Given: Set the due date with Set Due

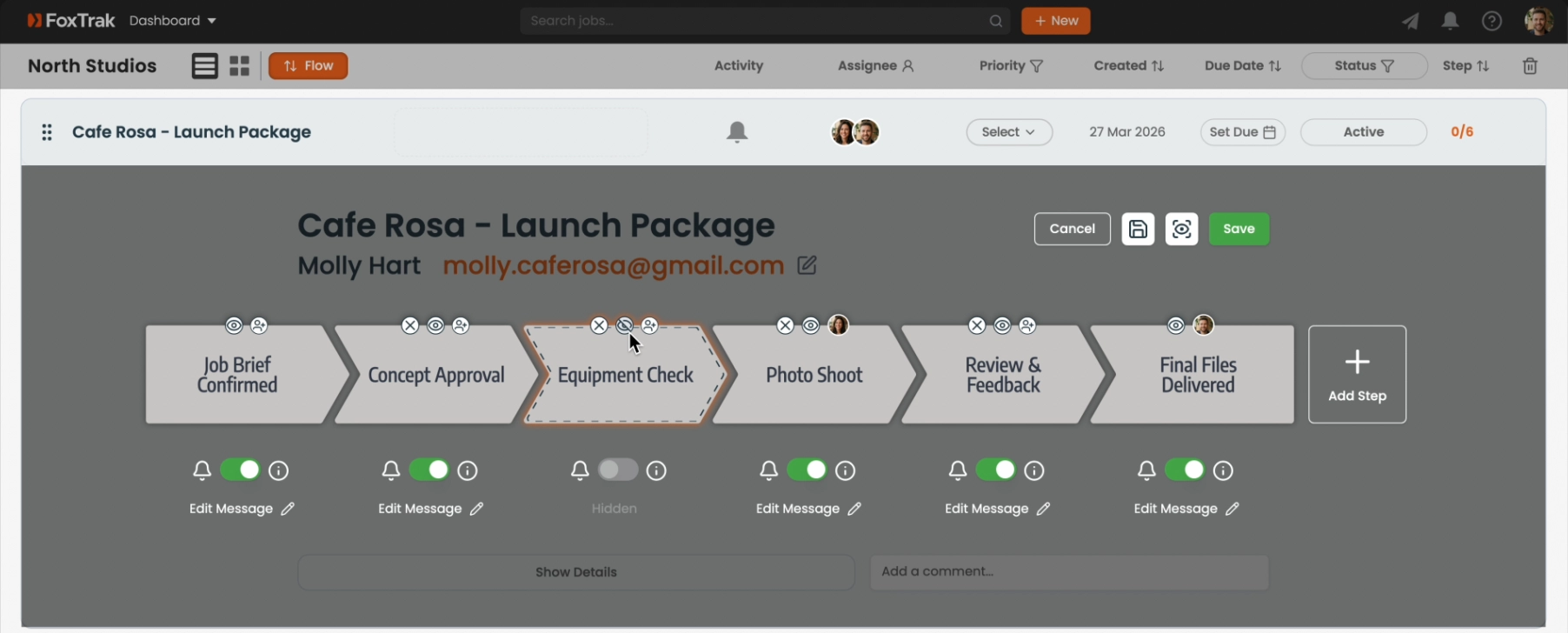Looking at the screenshot, I should [1242, 132].
